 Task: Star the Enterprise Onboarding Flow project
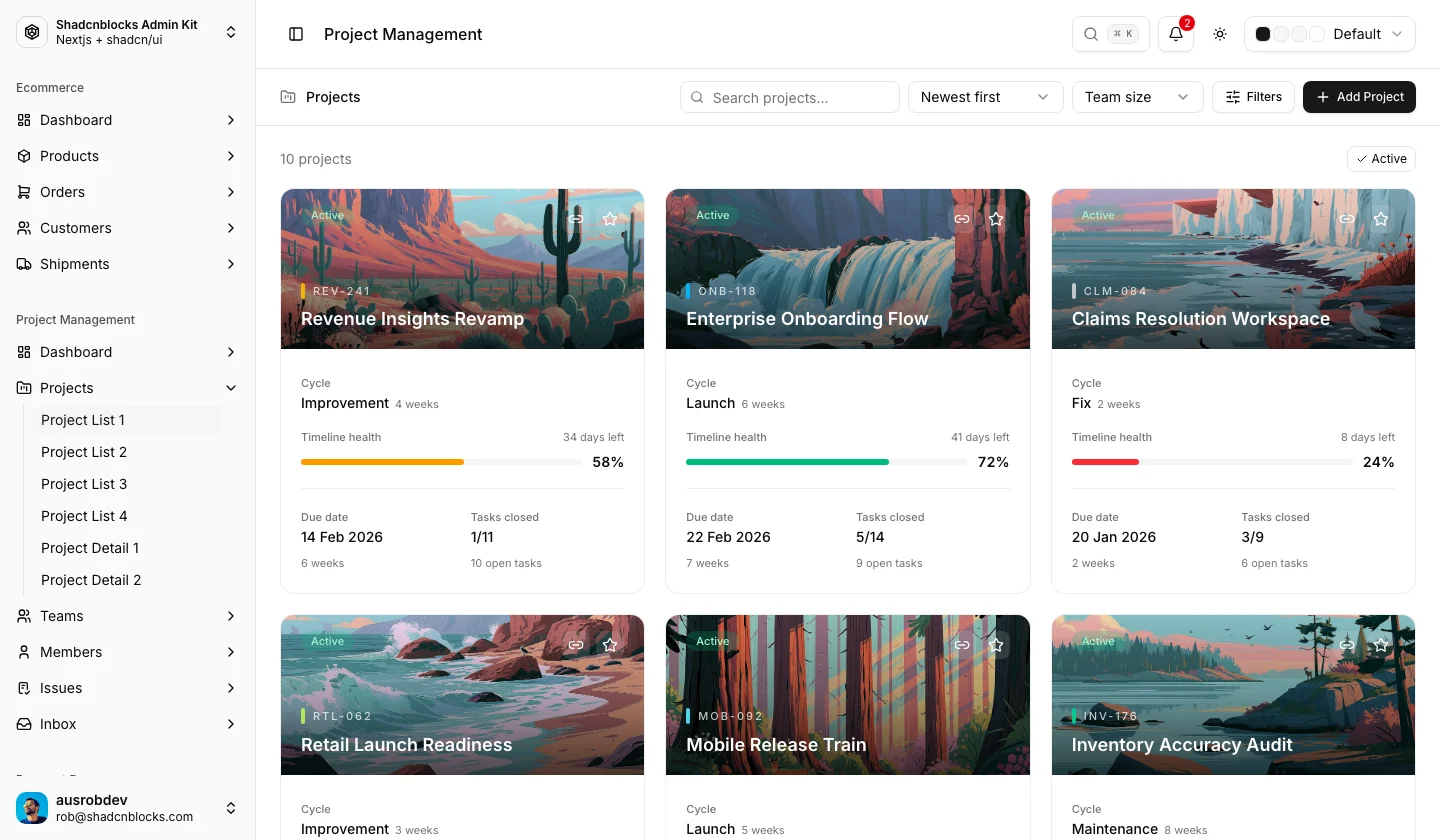996,219
